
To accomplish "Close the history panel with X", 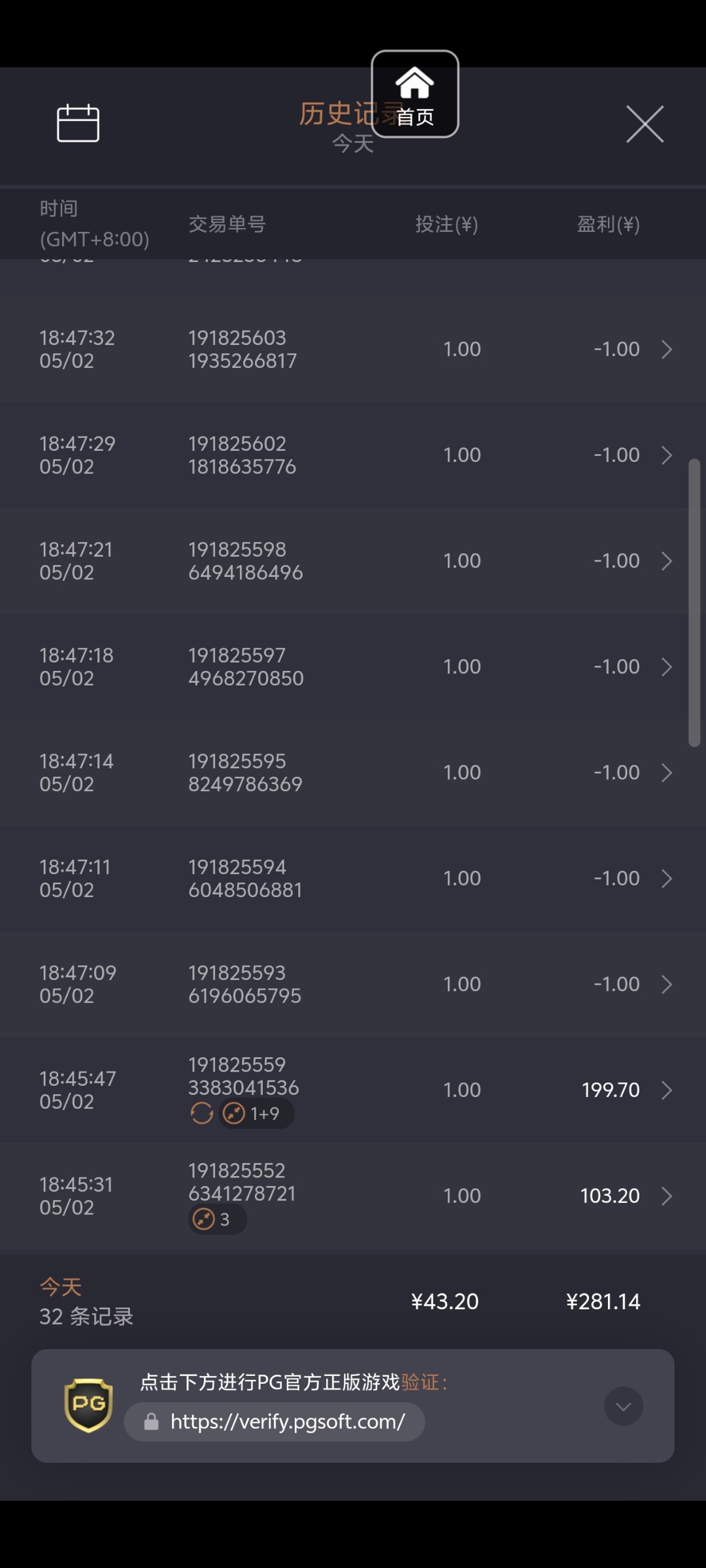I will [x=645, y=123].
